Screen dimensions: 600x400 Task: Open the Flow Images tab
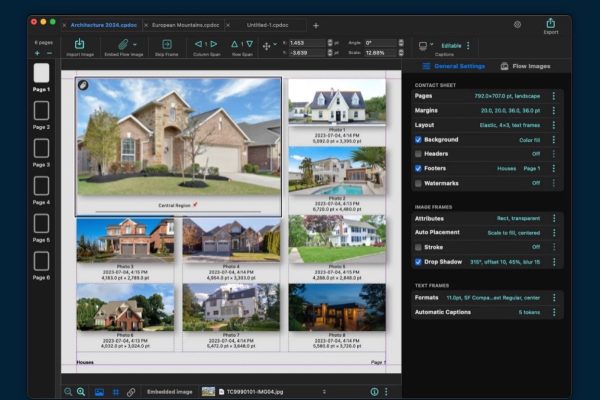[x=525, y=66]
